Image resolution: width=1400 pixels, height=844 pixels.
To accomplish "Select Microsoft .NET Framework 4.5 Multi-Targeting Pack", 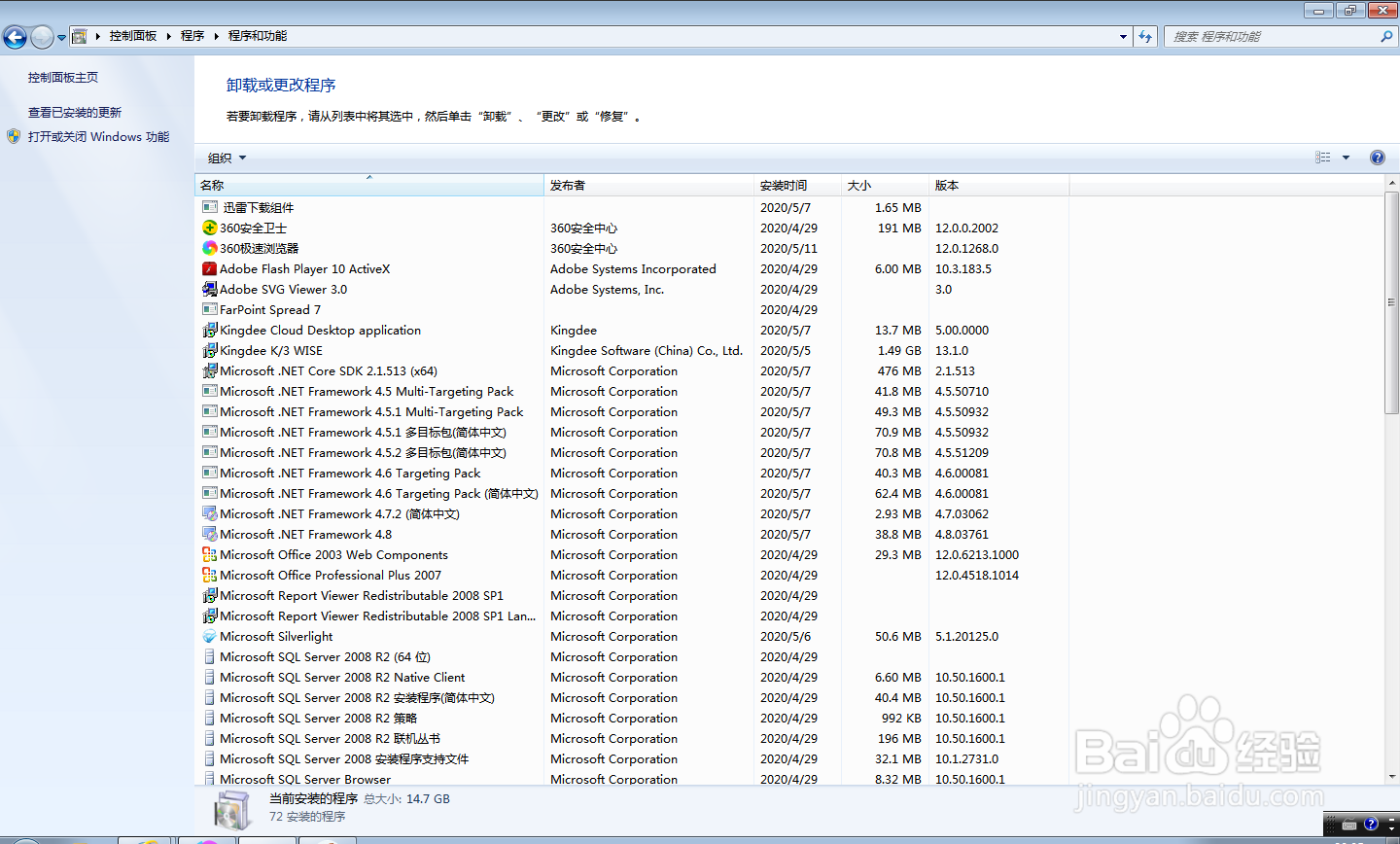I will (367, 392).
